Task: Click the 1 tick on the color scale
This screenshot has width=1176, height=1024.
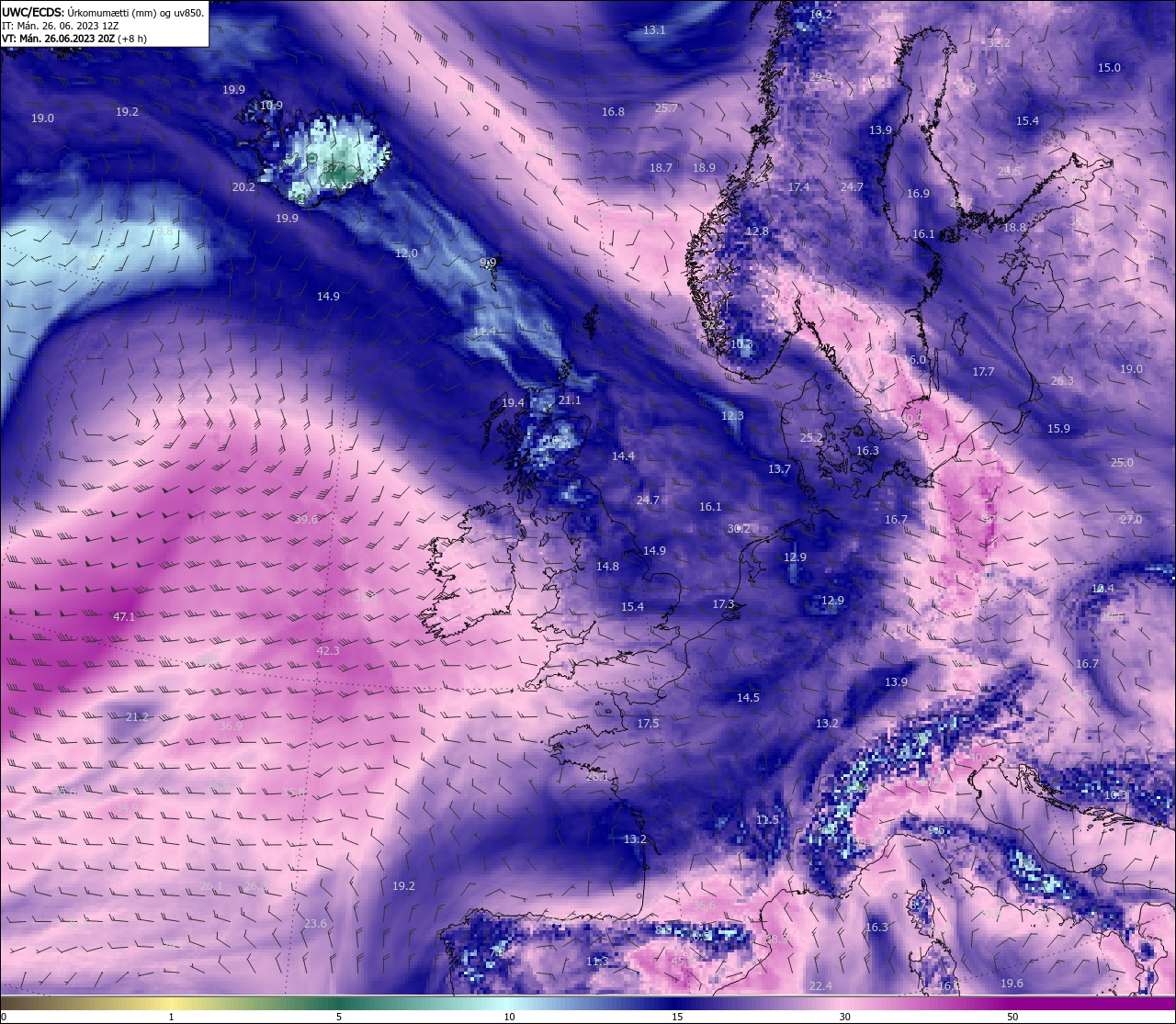Action: pos(172,1017)
